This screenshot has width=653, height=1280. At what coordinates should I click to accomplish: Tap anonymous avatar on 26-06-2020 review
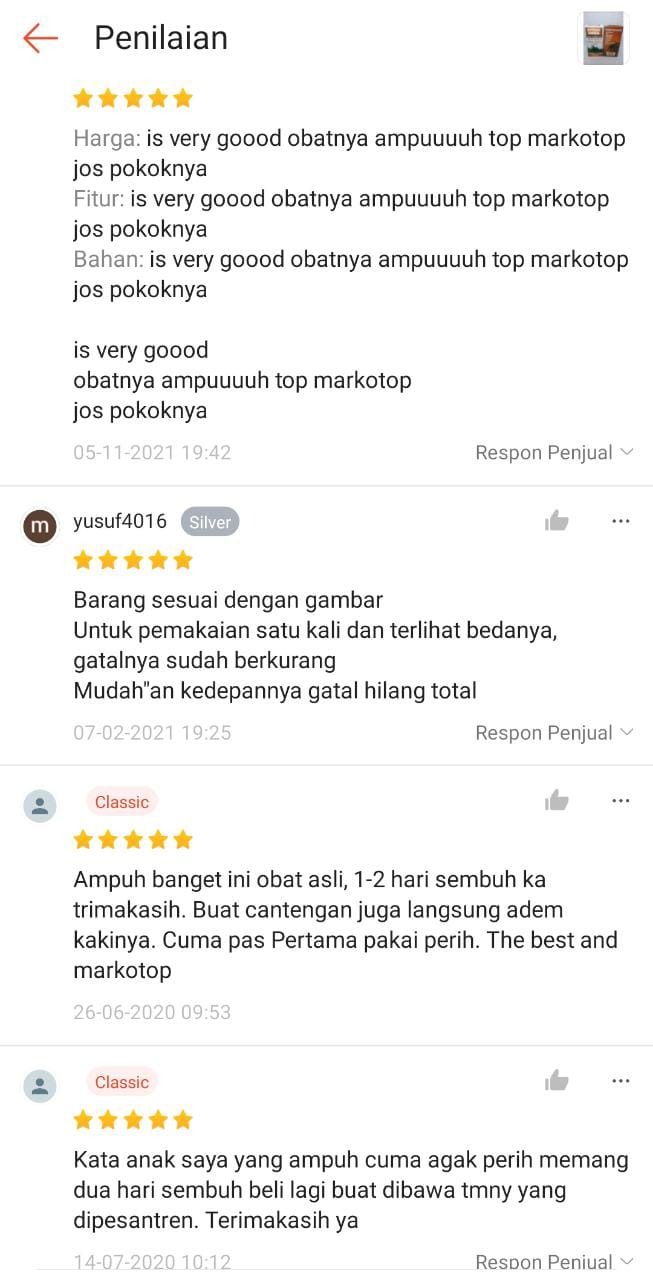pyautogui.click(x=40, y=805)
